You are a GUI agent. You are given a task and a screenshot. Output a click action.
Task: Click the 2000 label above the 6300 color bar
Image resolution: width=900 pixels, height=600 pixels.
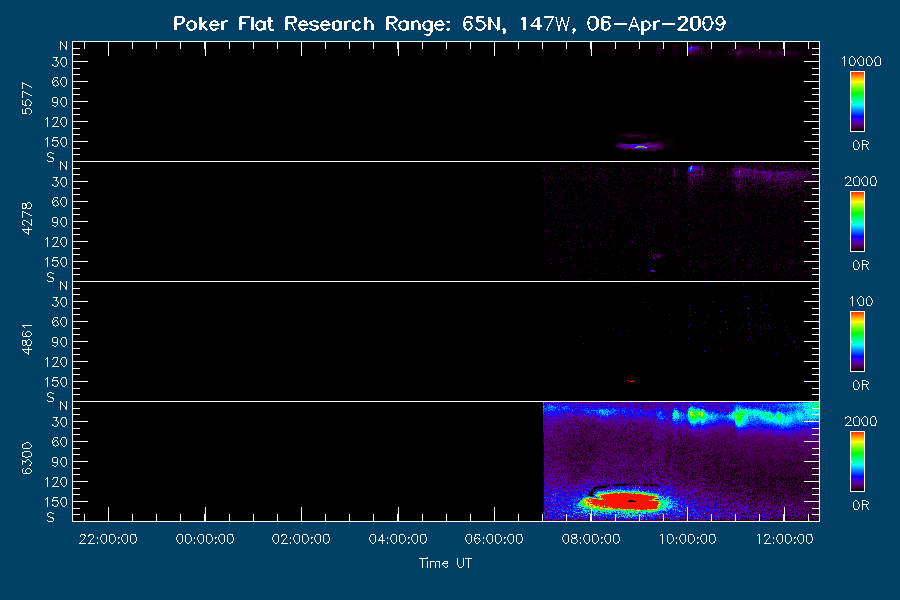tap(860, 421)
